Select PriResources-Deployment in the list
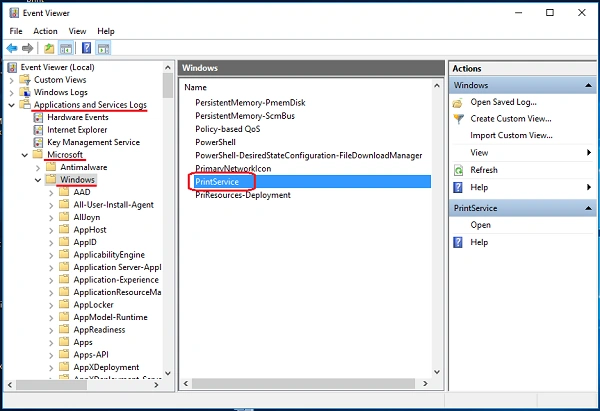Image resolution: width=600 pixels, height=411 pixels. click(243, 195)
